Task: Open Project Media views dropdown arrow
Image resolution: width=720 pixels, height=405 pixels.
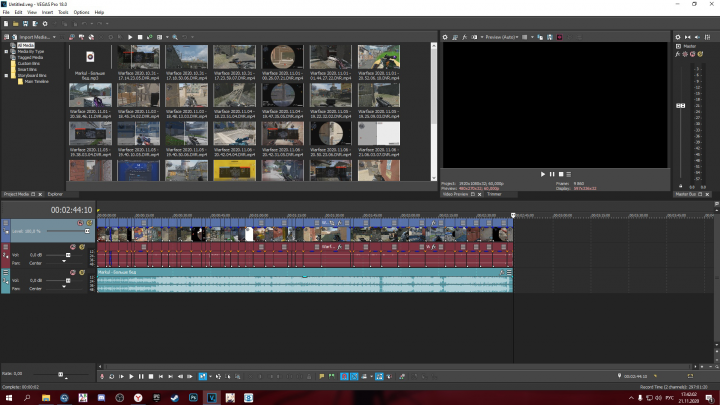Action: (167, 37)
